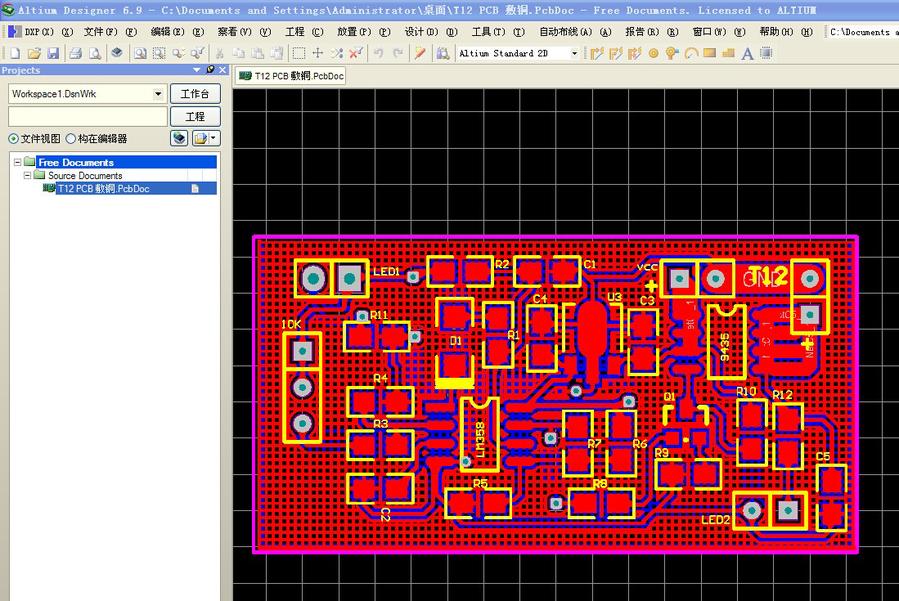Image resolution: width=899 pixels, height=601 pixels.
Task: Click the Save document toolbar icon
Action: pyautogui.click(x=53, y=53)
